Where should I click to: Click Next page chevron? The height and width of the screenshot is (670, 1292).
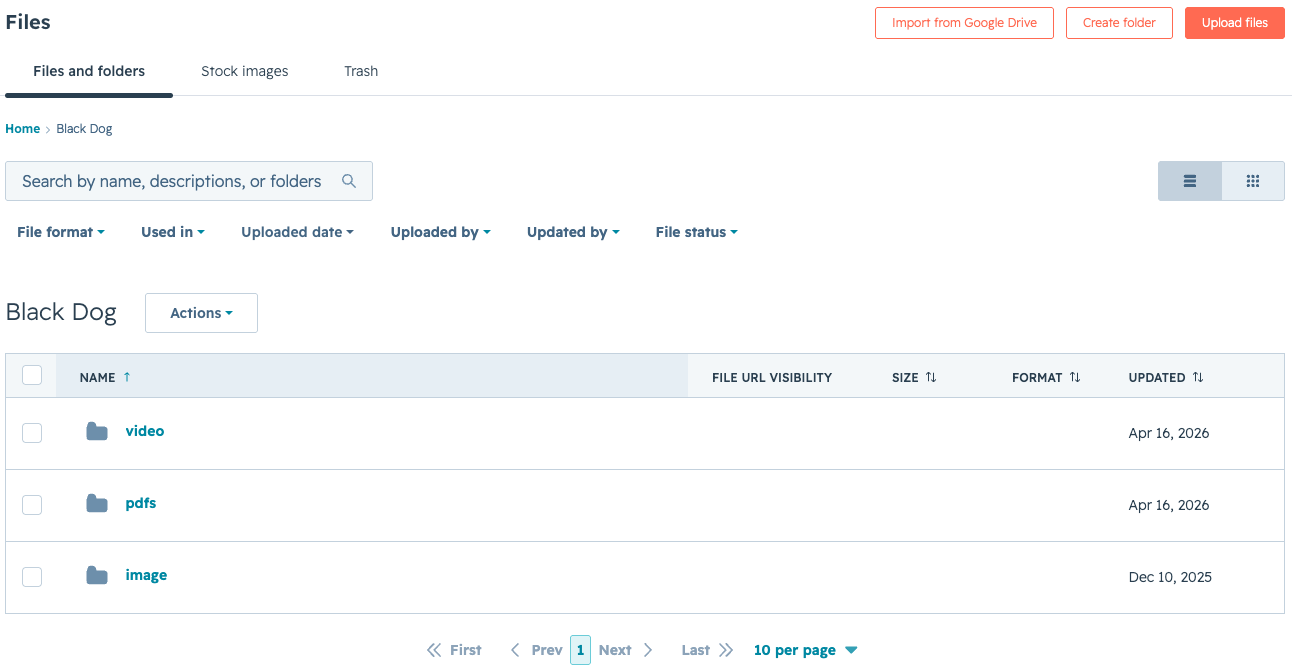click(x=648, y=650)
